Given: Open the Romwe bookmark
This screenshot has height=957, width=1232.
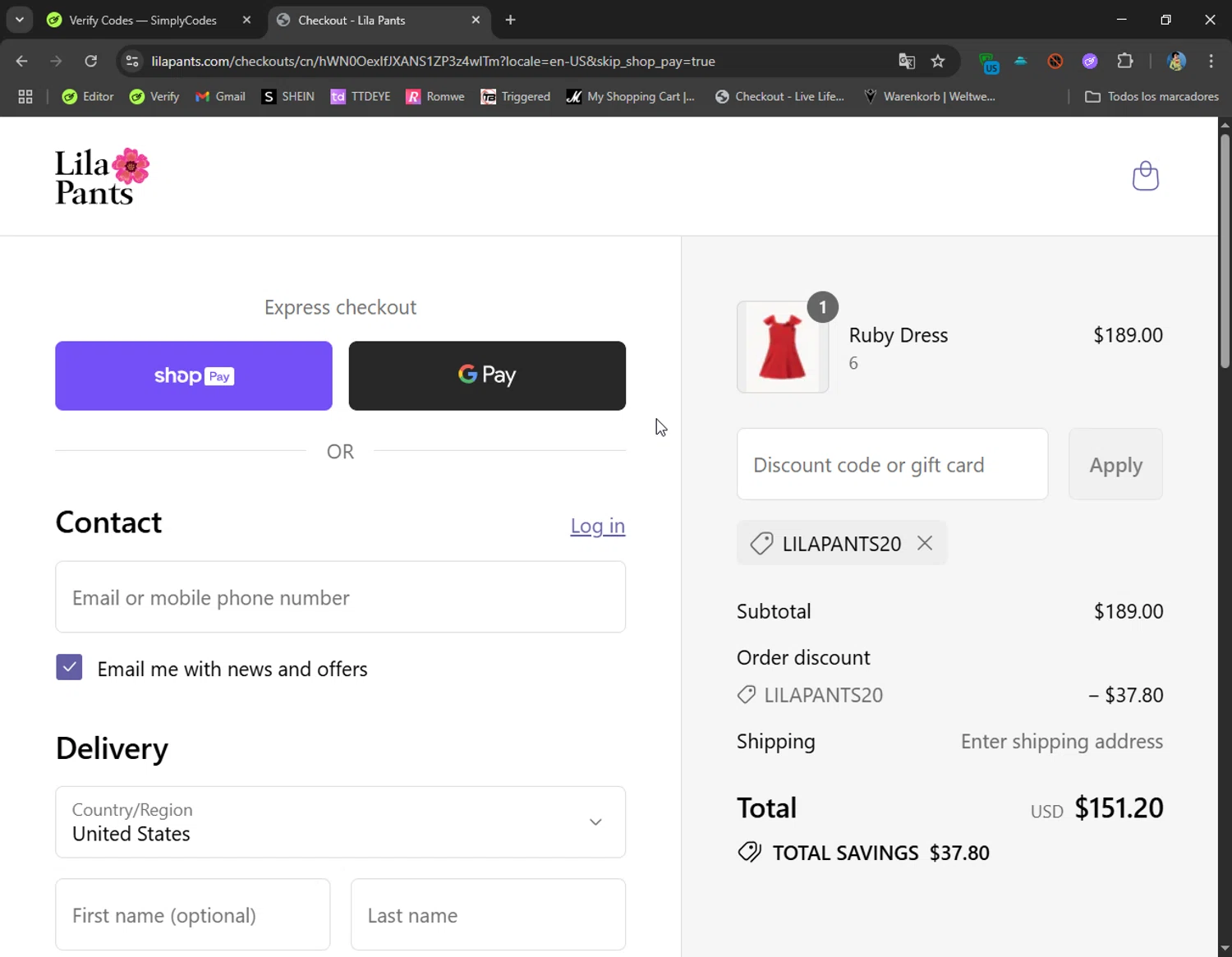Looking at the screenshot, I should [435, 96].
